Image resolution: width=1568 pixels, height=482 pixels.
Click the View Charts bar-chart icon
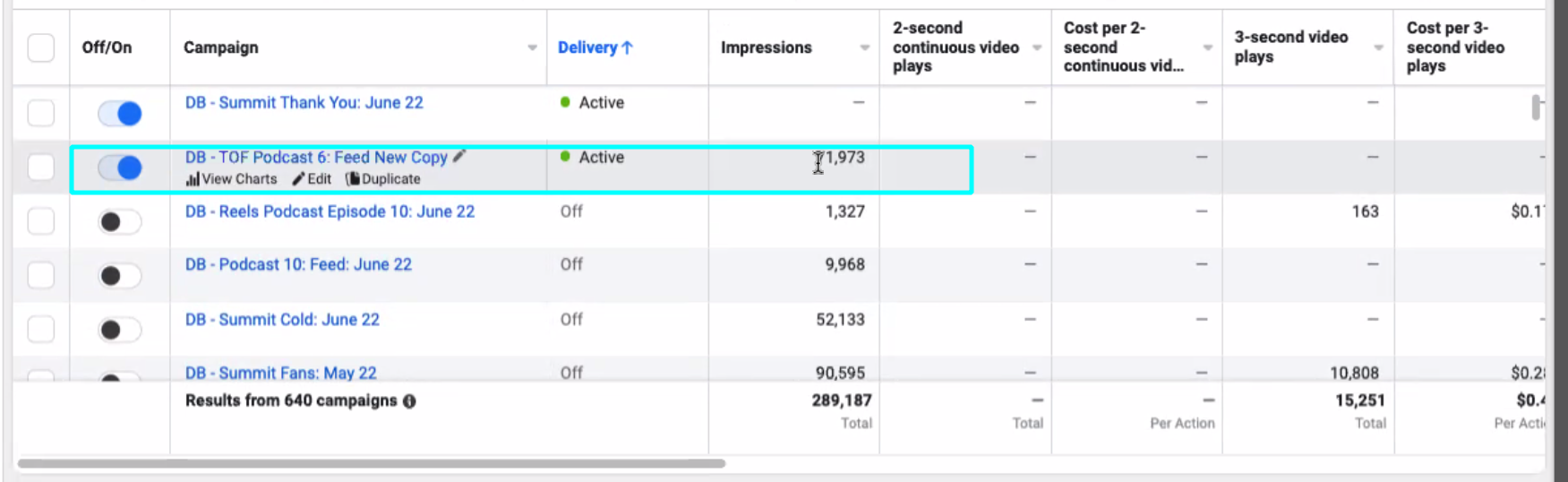coord(192,179)
